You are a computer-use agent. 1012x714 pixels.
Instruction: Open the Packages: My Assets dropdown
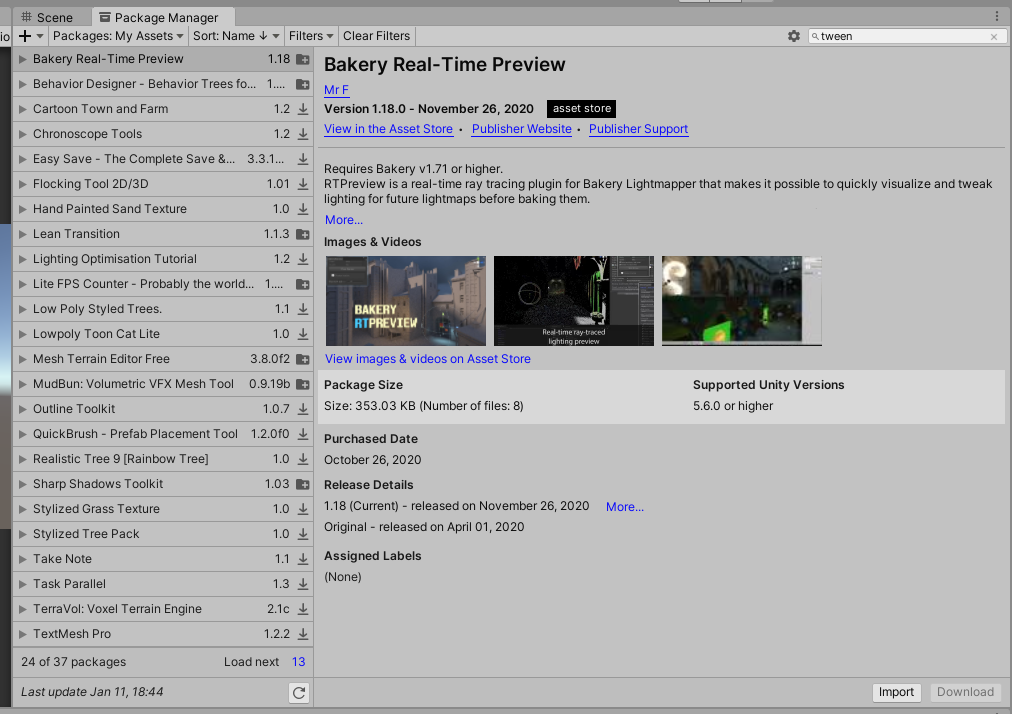pos(118,36)
